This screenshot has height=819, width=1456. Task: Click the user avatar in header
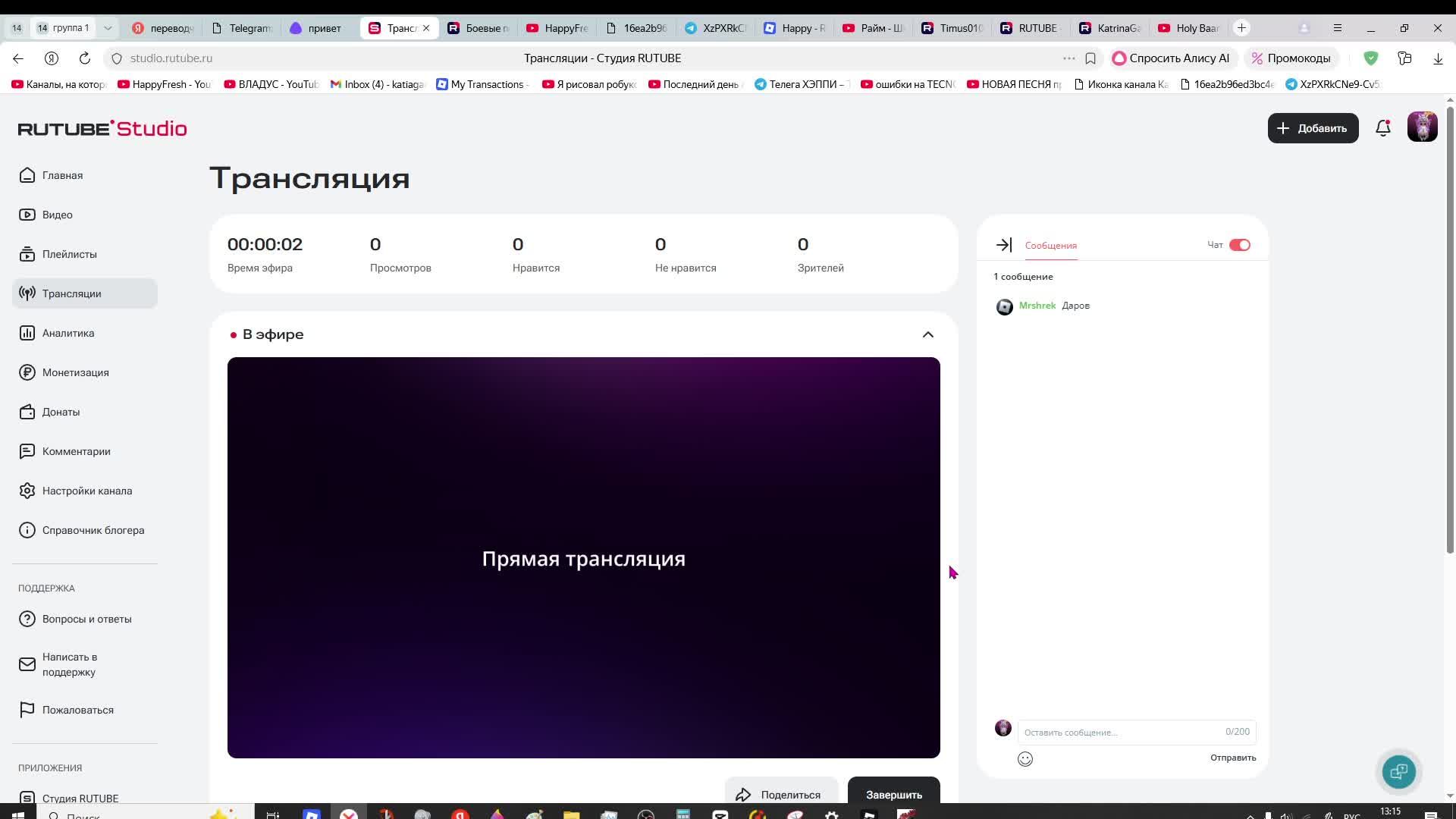click(1422, 127)
